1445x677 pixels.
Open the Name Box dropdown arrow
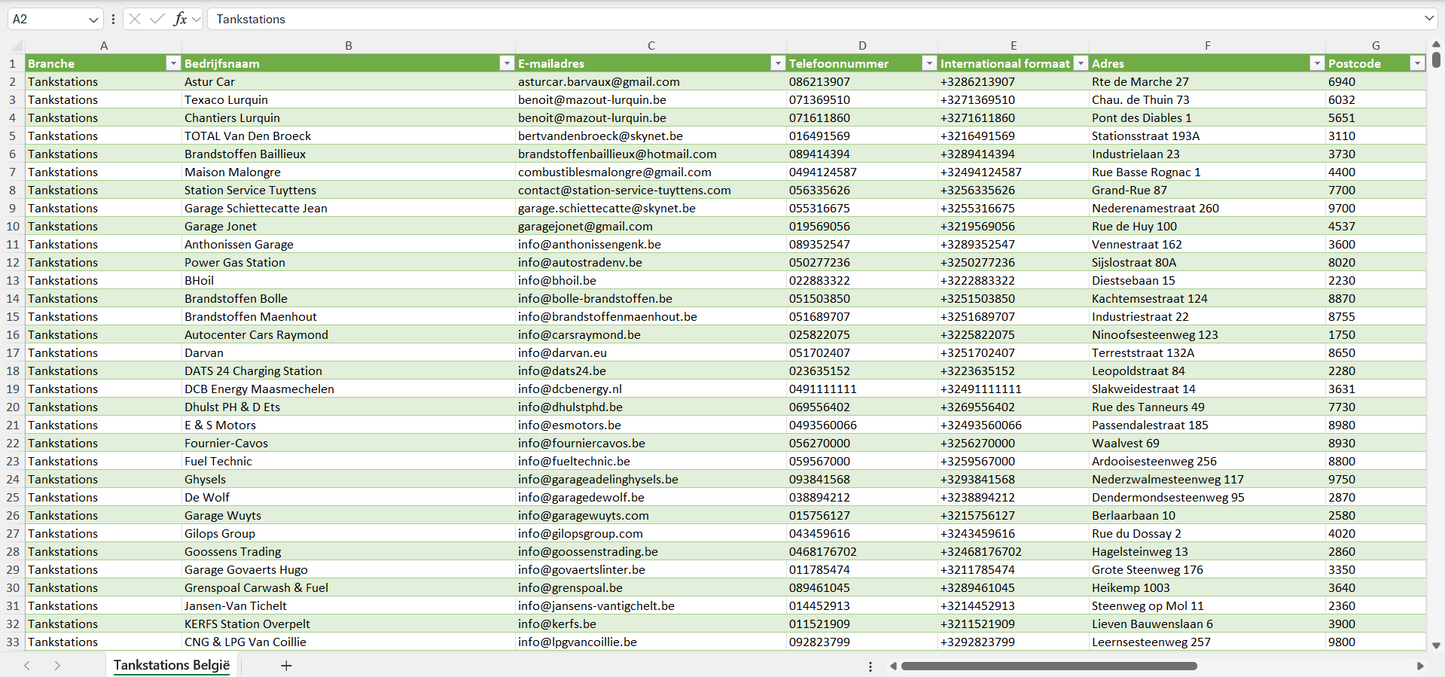click(x=93, y=19)
